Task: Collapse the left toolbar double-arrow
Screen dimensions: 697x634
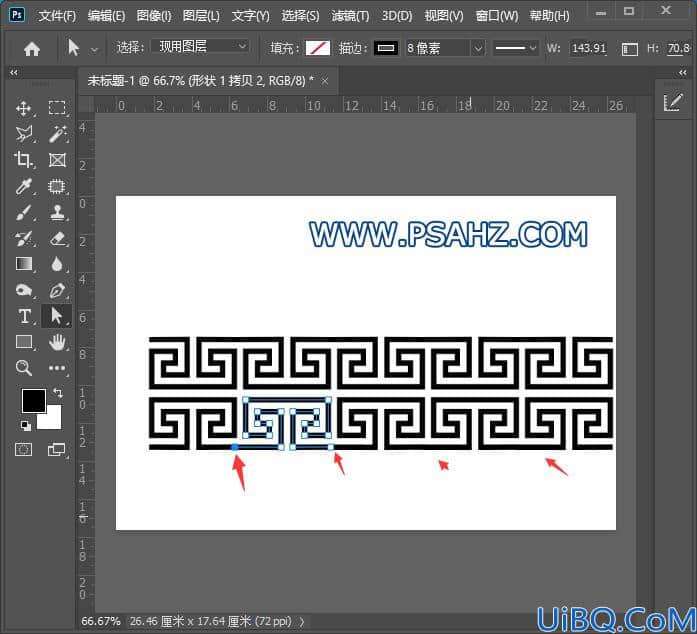Action: pos(14,72)
